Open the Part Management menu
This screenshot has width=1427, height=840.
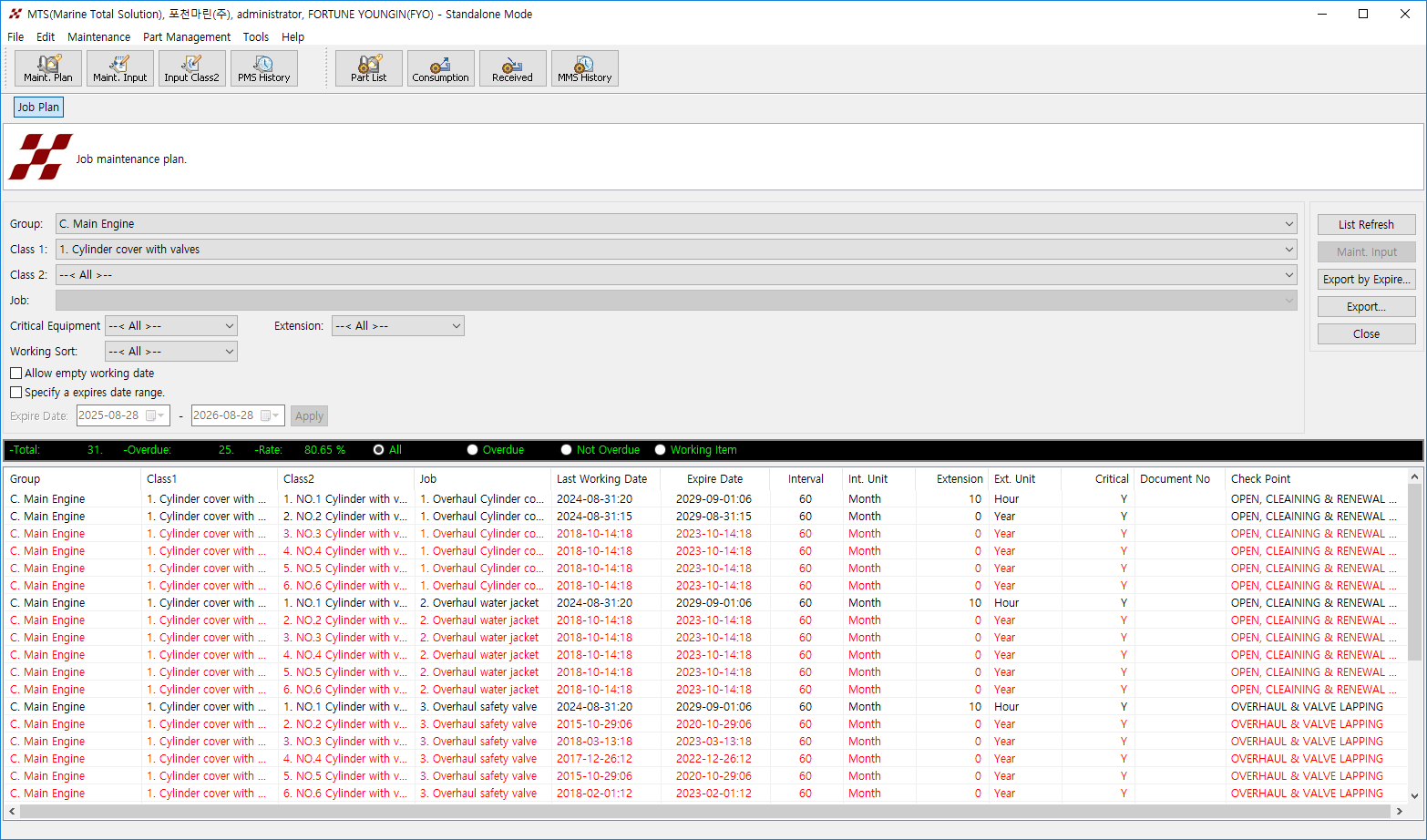[187, 37]
